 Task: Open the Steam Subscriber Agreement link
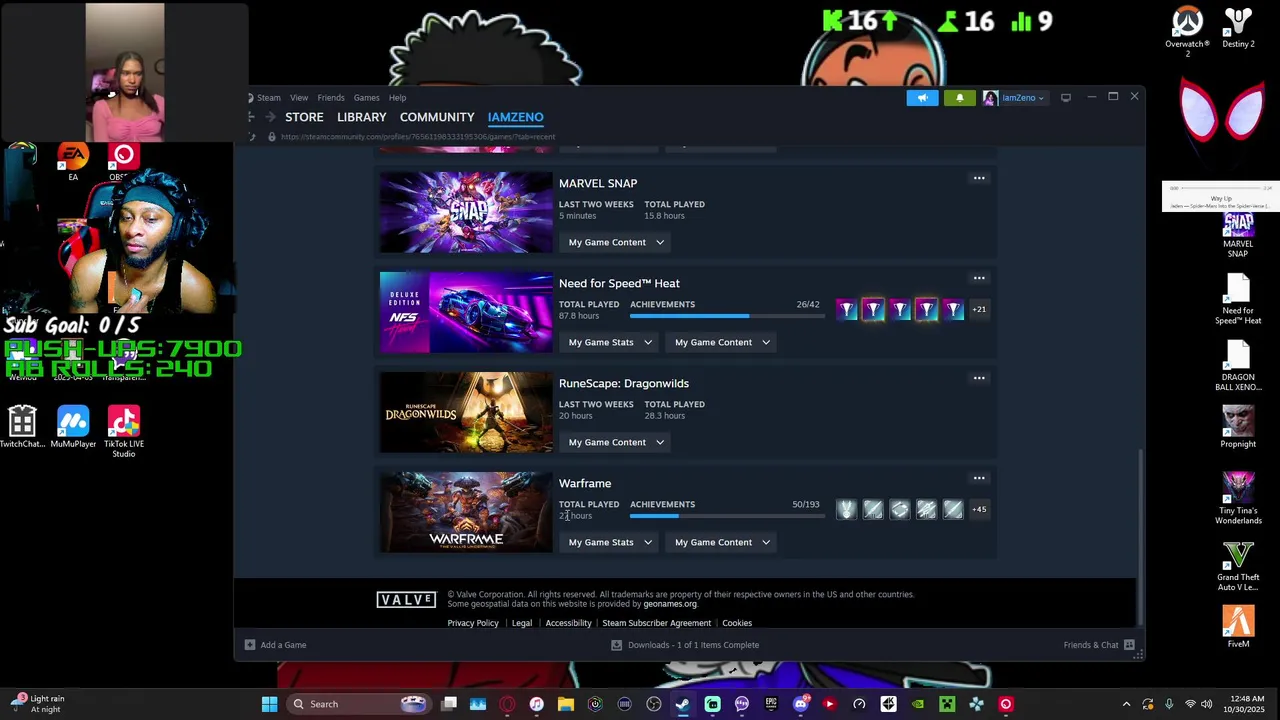[x=656, y=623]
